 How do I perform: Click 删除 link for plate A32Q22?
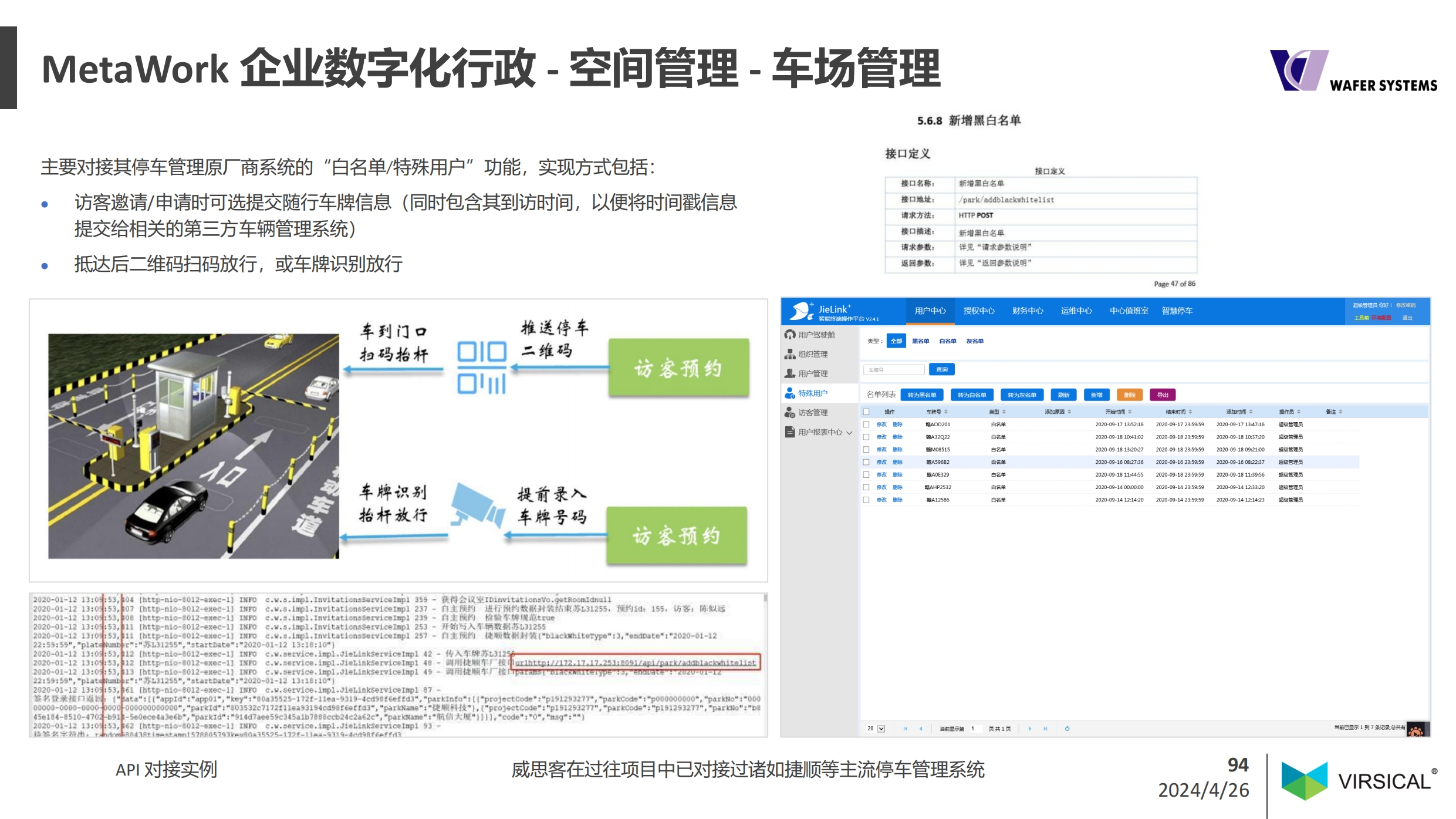point(897,437)
